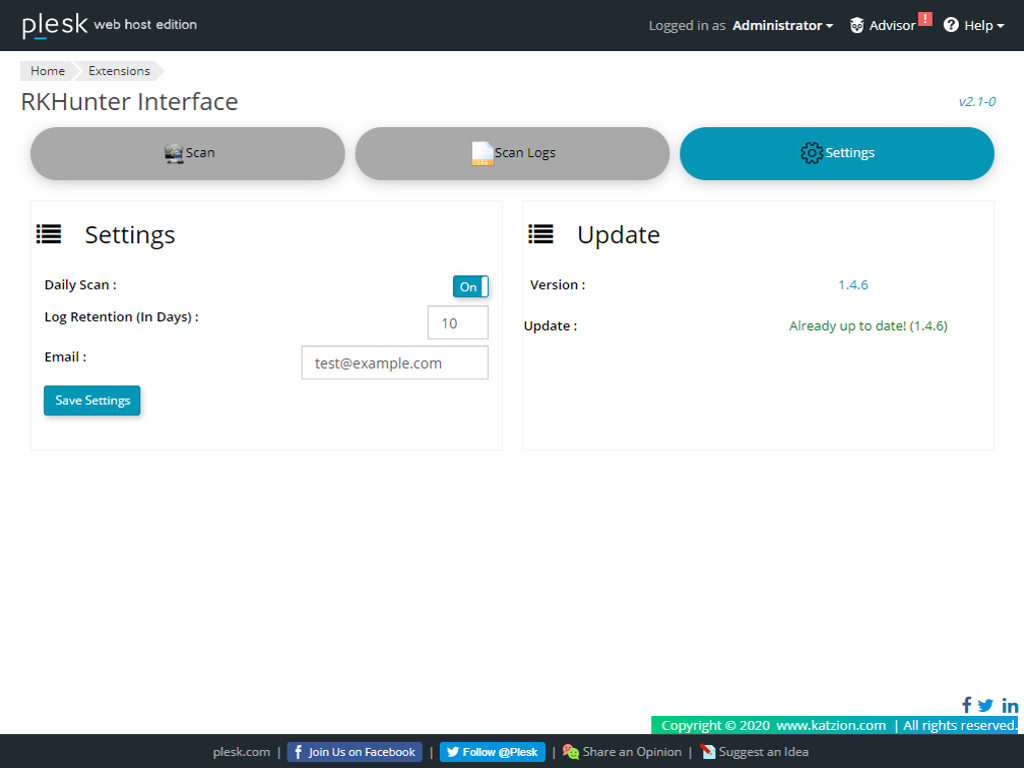Click the Save Settings button
Viewport: 1024px width, 768px height.
pyautogui.click(x=92, y=400)
